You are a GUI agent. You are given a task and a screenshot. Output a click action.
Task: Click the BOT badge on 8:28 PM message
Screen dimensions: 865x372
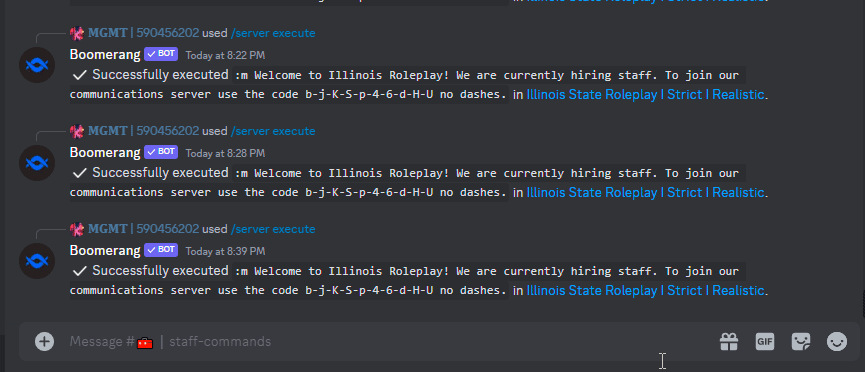coord(161,152)
